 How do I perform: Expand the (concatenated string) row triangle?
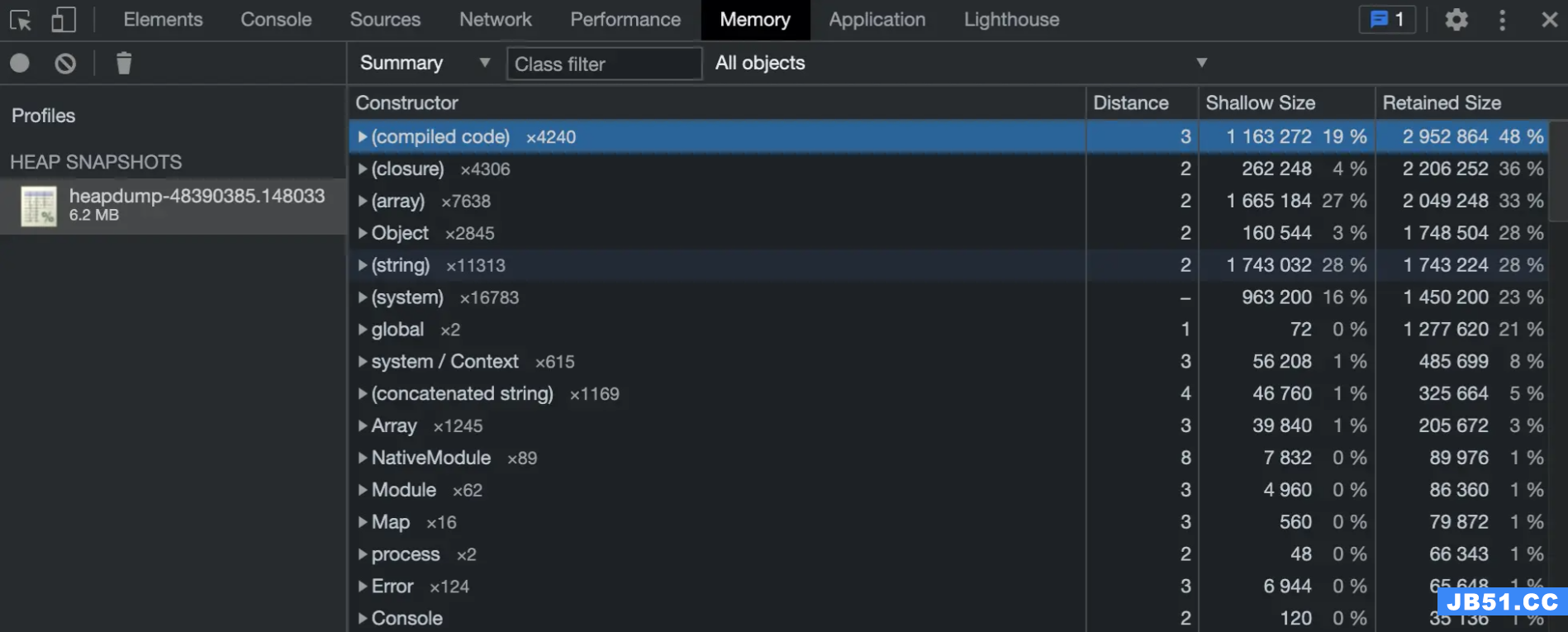(x=362, y=393)
